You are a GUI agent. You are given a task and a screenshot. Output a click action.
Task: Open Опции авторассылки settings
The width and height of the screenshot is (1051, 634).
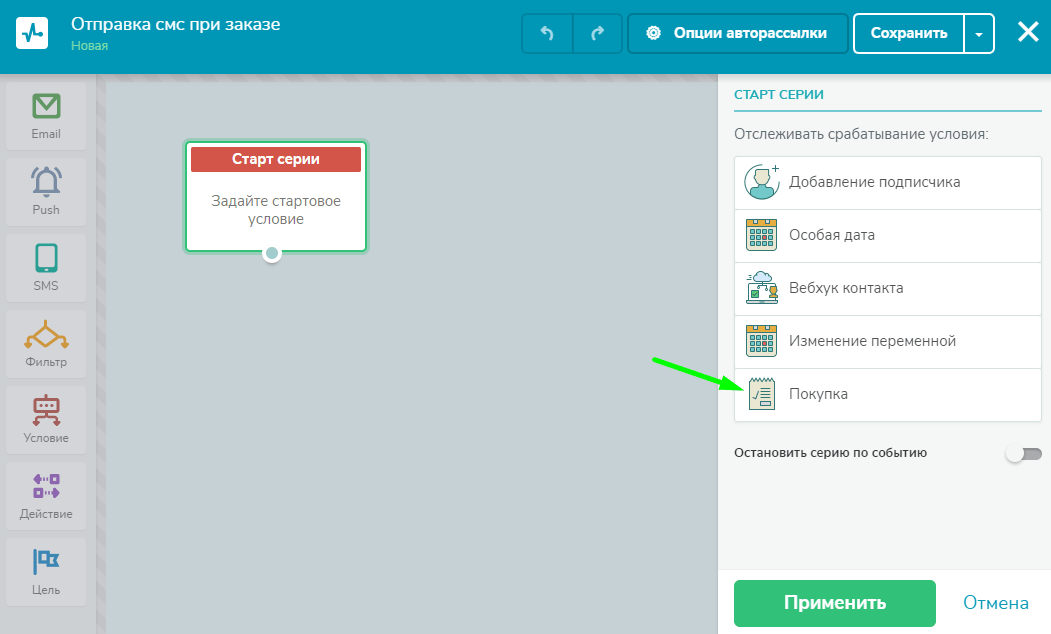click(x=737, y=33)
